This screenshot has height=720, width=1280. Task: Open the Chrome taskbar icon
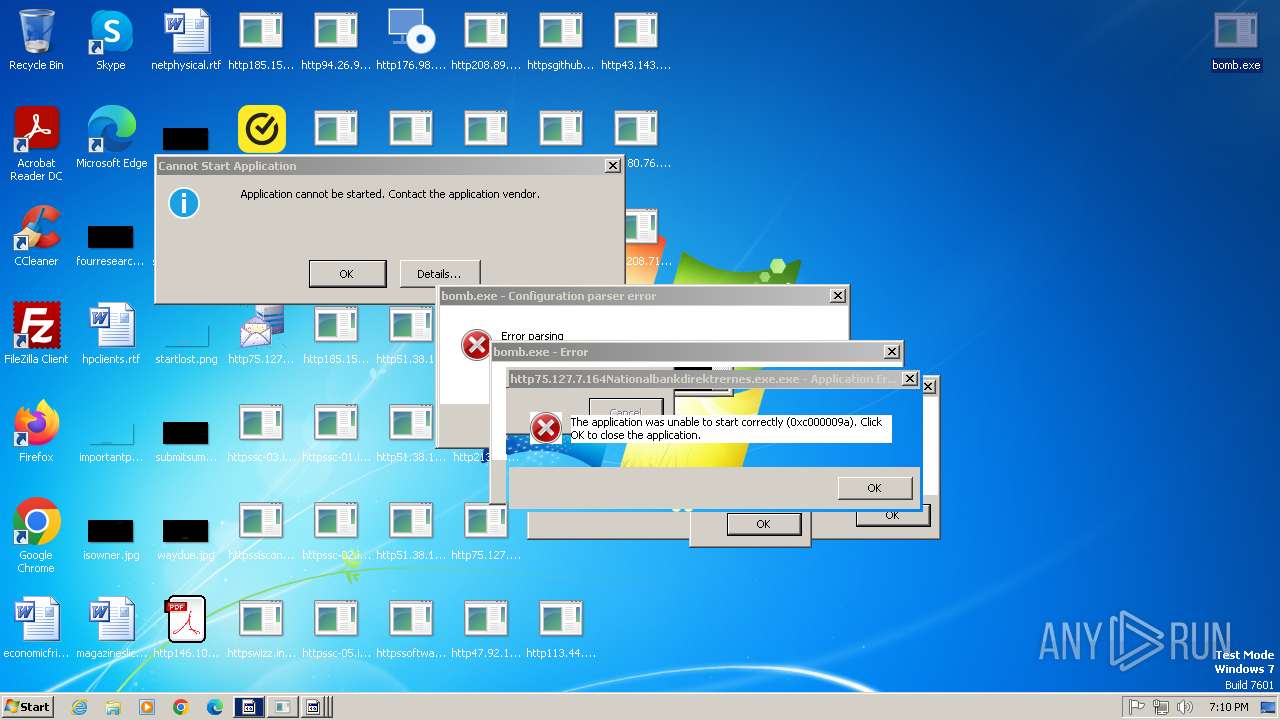[x=181, y=707]
